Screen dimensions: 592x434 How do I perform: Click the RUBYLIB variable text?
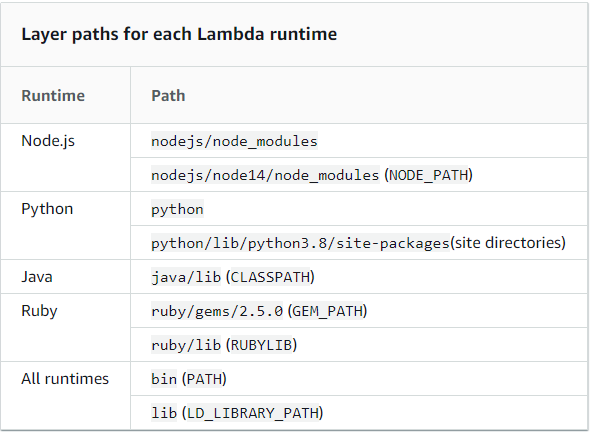click(x=261, y=345)
